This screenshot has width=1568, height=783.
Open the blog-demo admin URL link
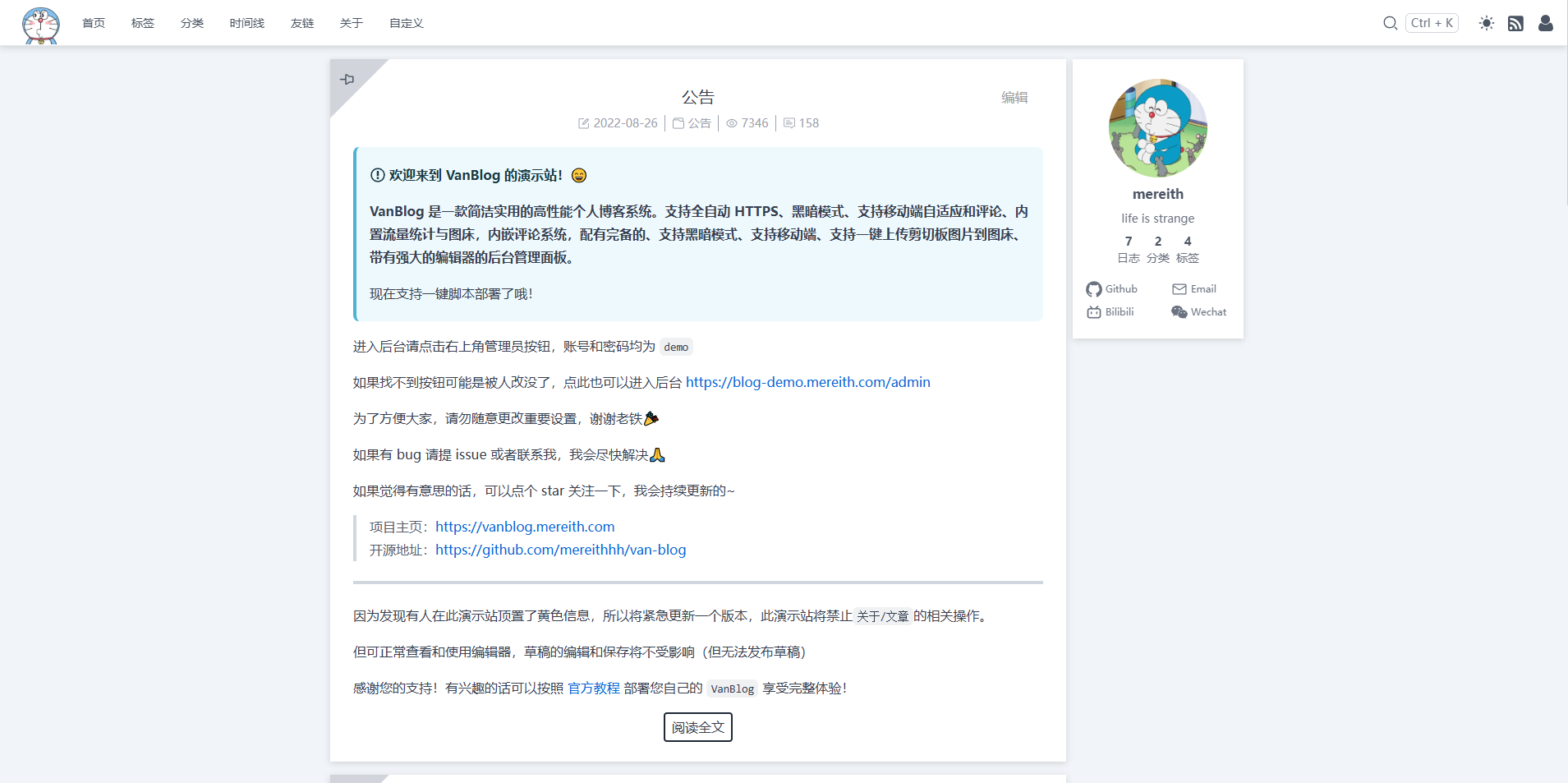807,382
